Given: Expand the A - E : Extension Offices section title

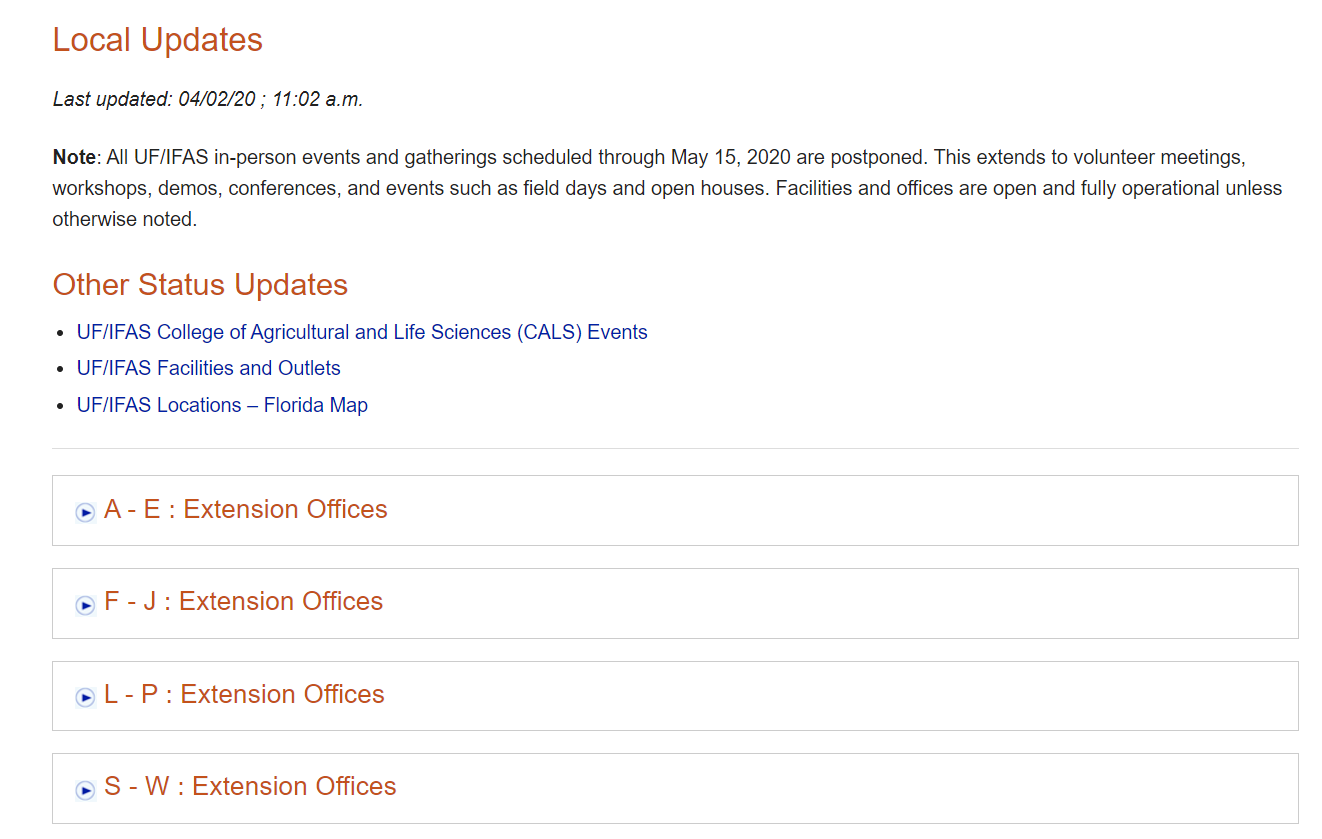Looking at the screenshot, I should click(x=245, y=509).
